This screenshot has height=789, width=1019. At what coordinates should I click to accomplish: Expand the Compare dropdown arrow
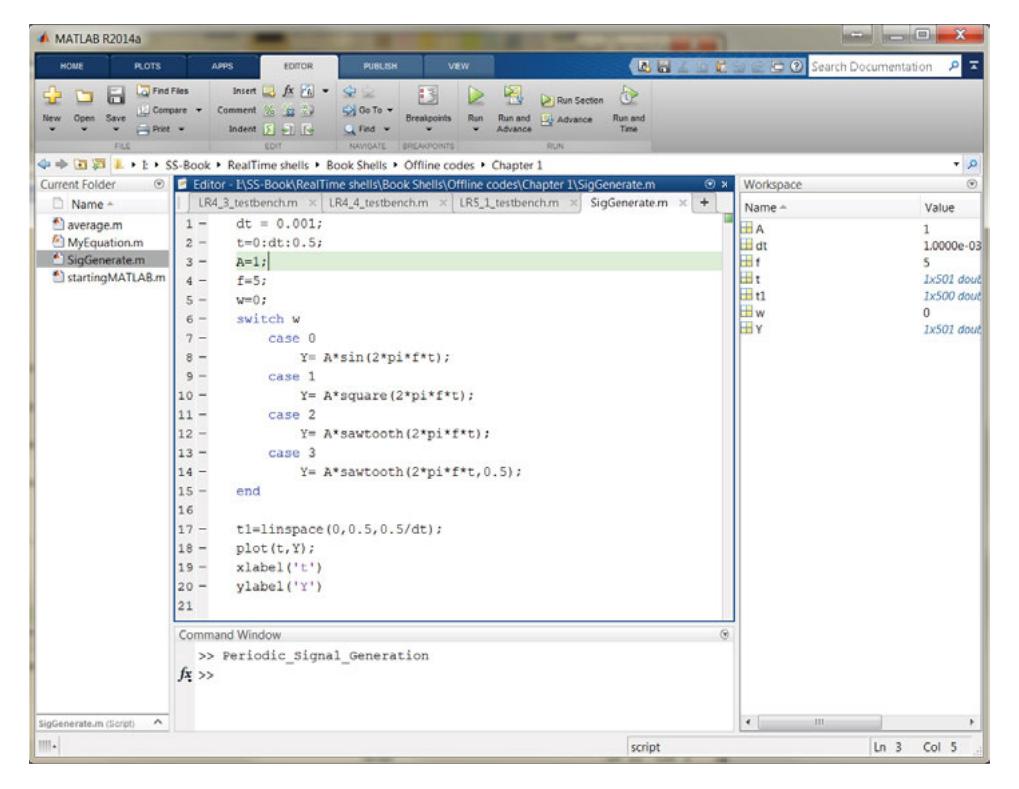tap(199, 110)
